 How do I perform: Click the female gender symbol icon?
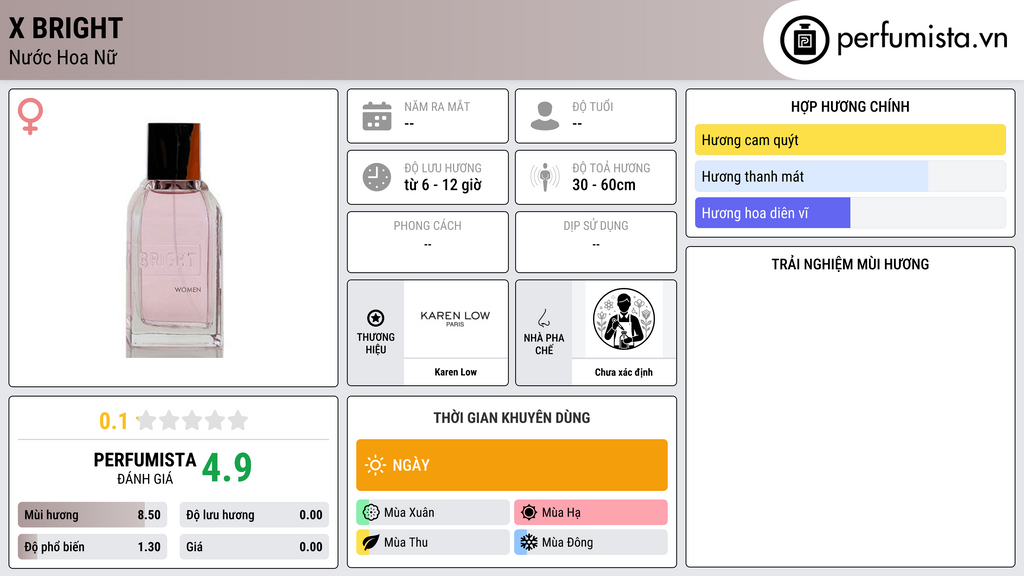[30, 116]
